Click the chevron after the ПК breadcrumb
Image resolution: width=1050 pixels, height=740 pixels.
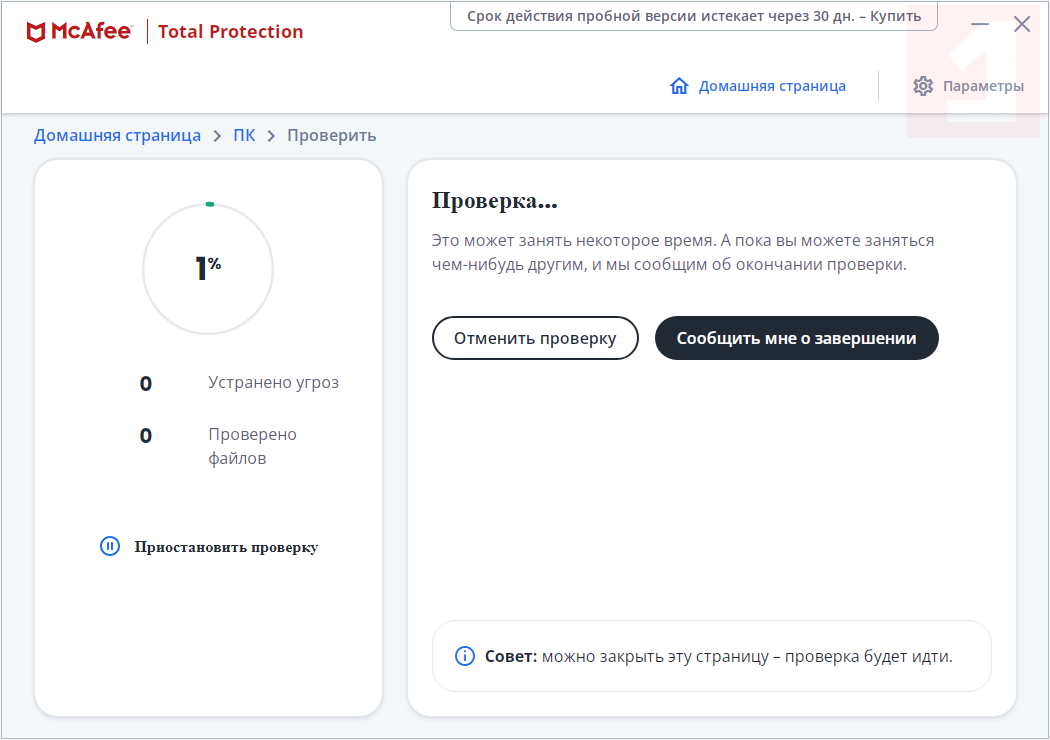(x=271, y=136)
